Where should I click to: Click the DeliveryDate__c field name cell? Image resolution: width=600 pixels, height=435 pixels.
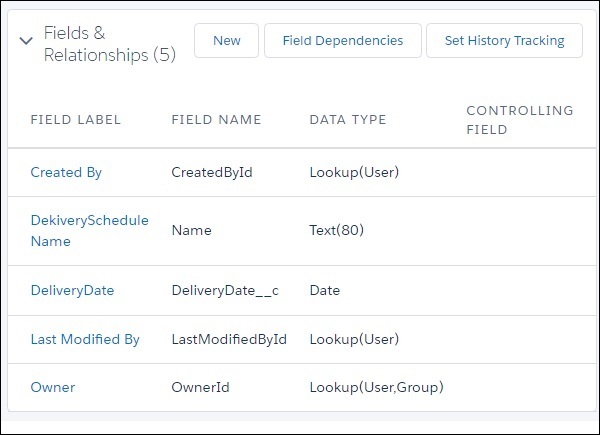(x=225, y=291)
